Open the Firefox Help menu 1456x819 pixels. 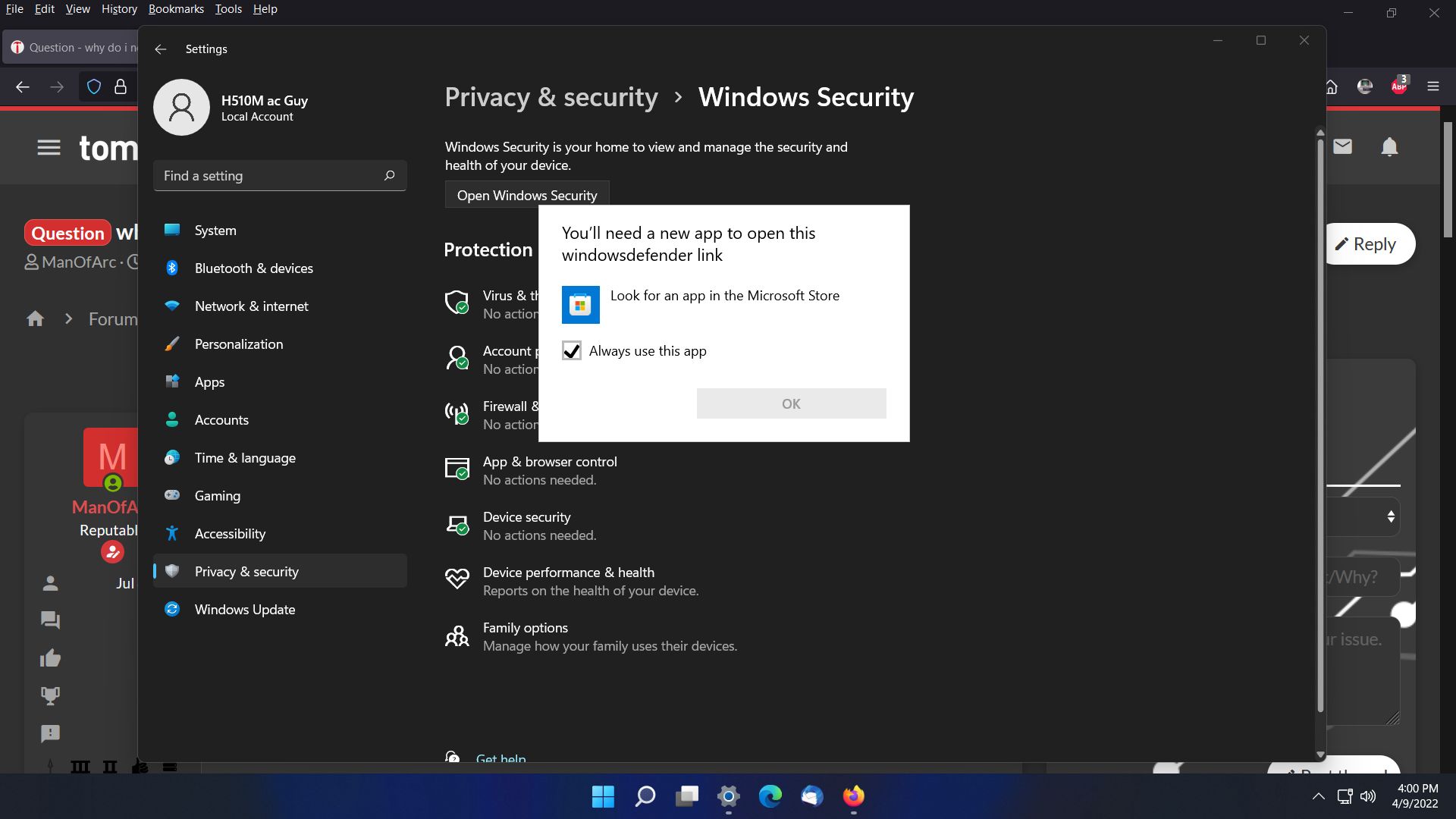point(265,9)
